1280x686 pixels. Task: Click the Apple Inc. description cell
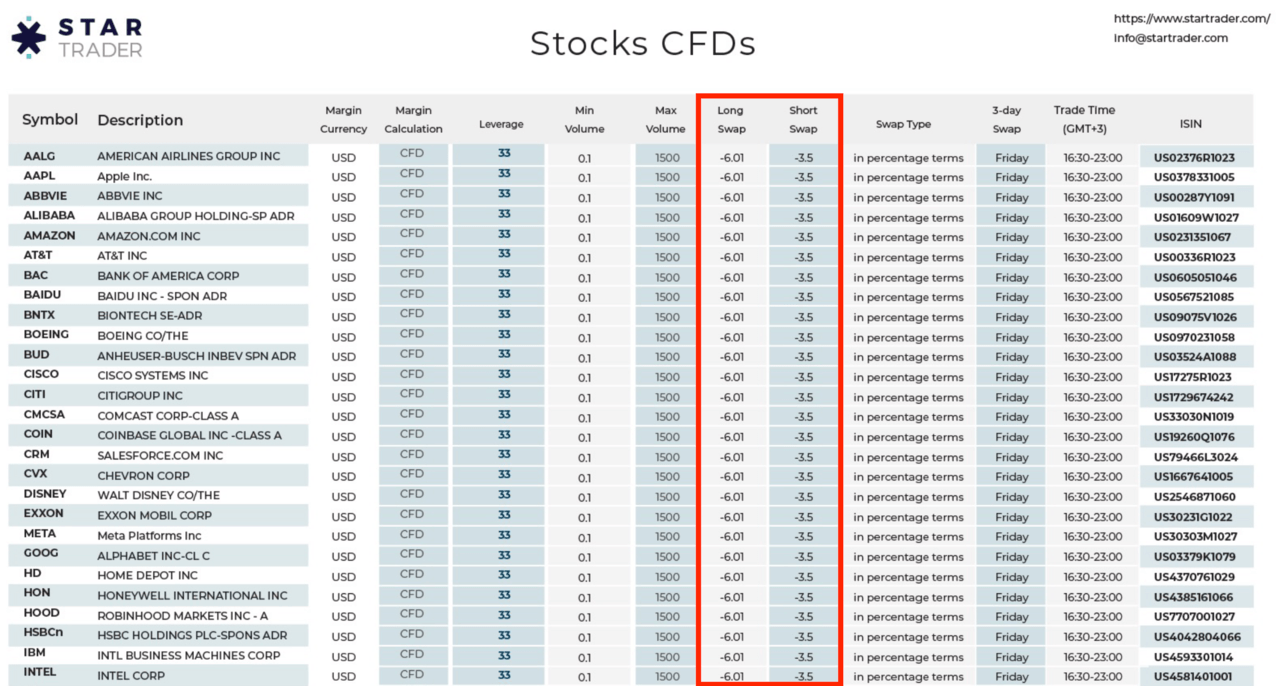[127, 175]
